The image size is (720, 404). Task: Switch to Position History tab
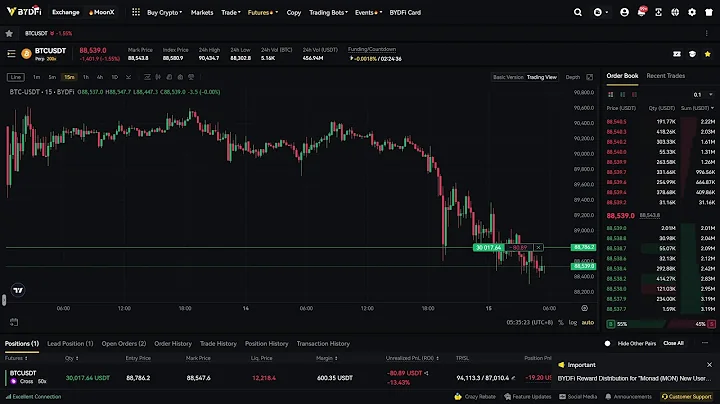click(266, 343)
